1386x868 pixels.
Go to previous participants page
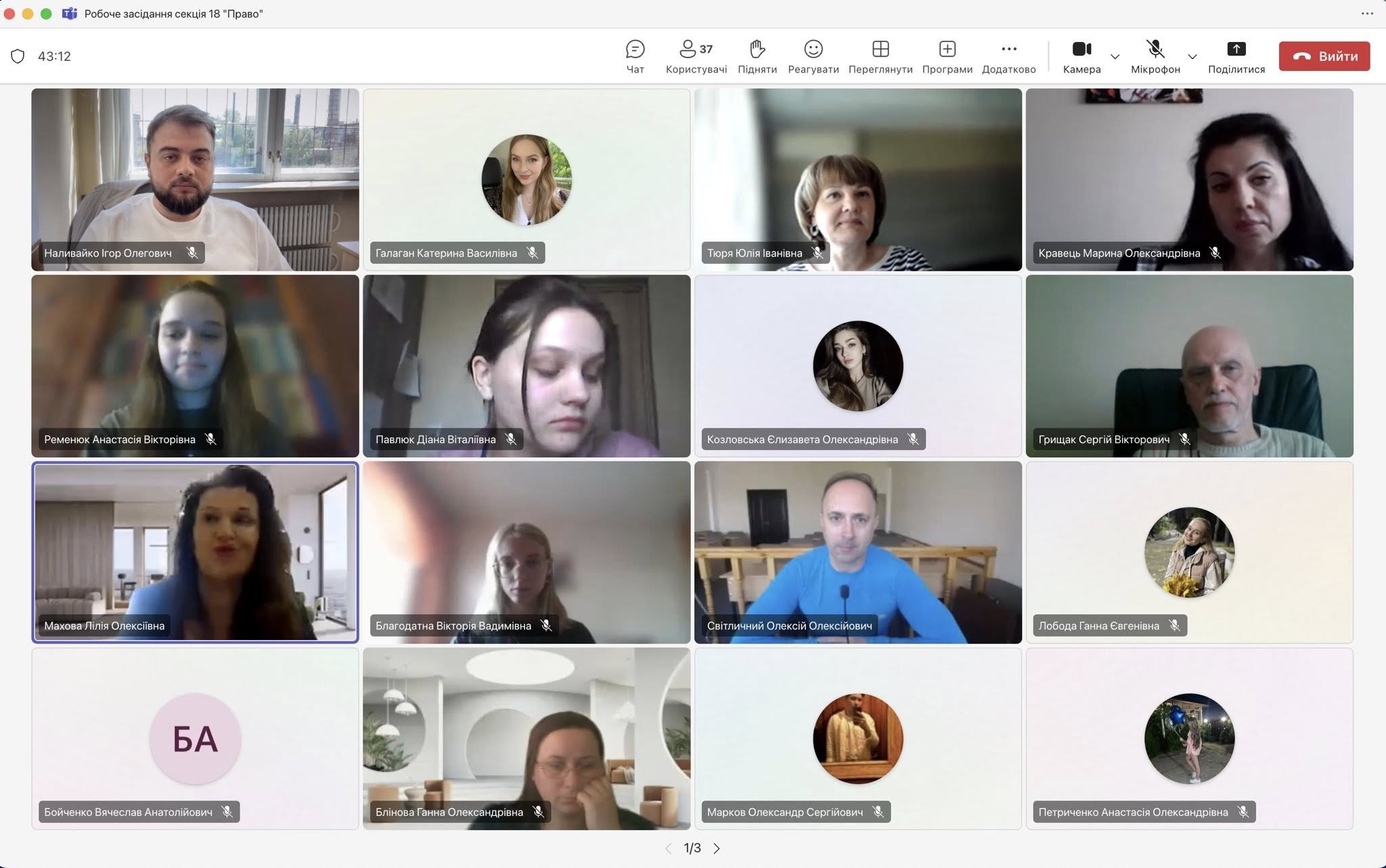[x=669, y=848]
